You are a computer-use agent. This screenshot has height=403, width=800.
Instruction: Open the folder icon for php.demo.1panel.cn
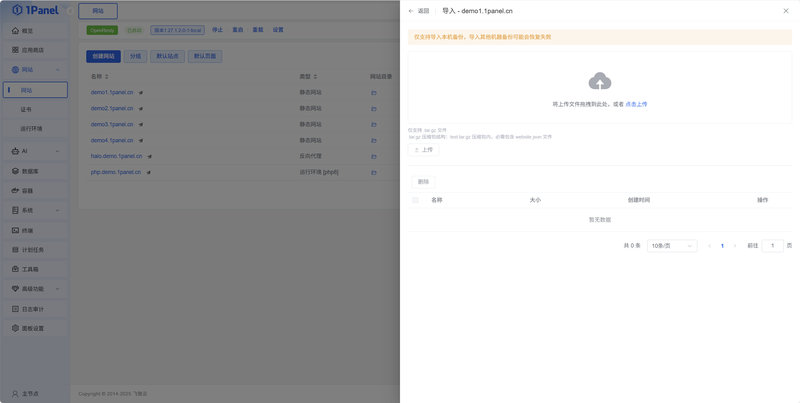[373, 172]
